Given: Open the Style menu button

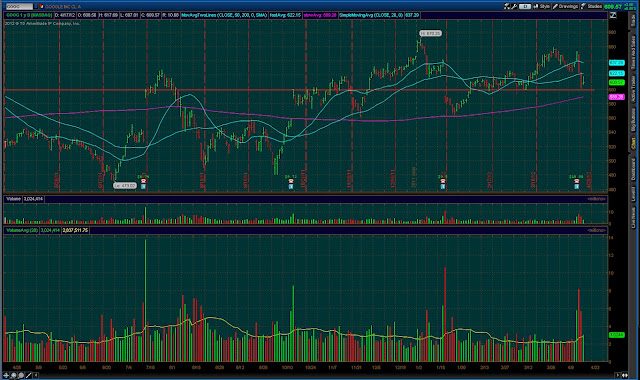Looking at the screenshot, I should [x=542, y=7].
